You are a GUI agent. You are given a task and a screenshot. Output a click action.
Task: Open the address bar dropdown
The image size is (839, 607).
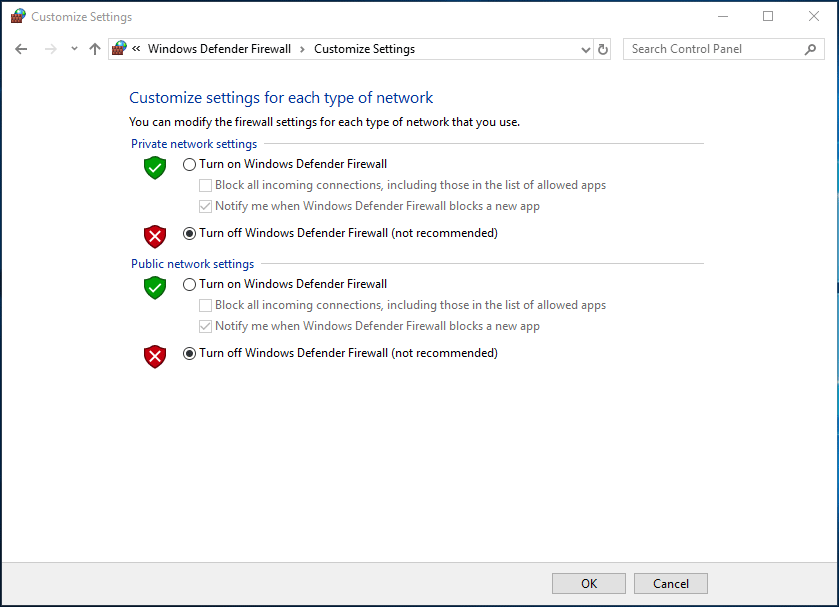585,48
